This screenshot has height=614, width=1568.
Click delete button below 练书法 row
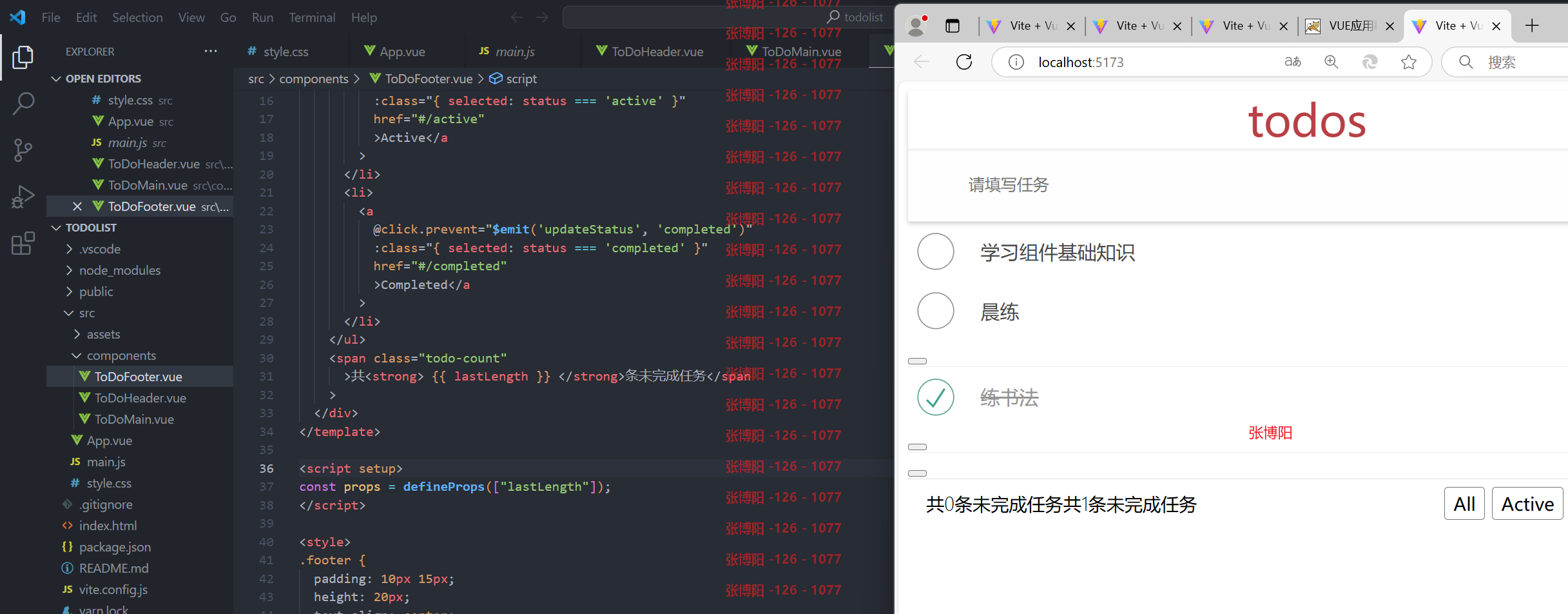(x=917, y=447)
